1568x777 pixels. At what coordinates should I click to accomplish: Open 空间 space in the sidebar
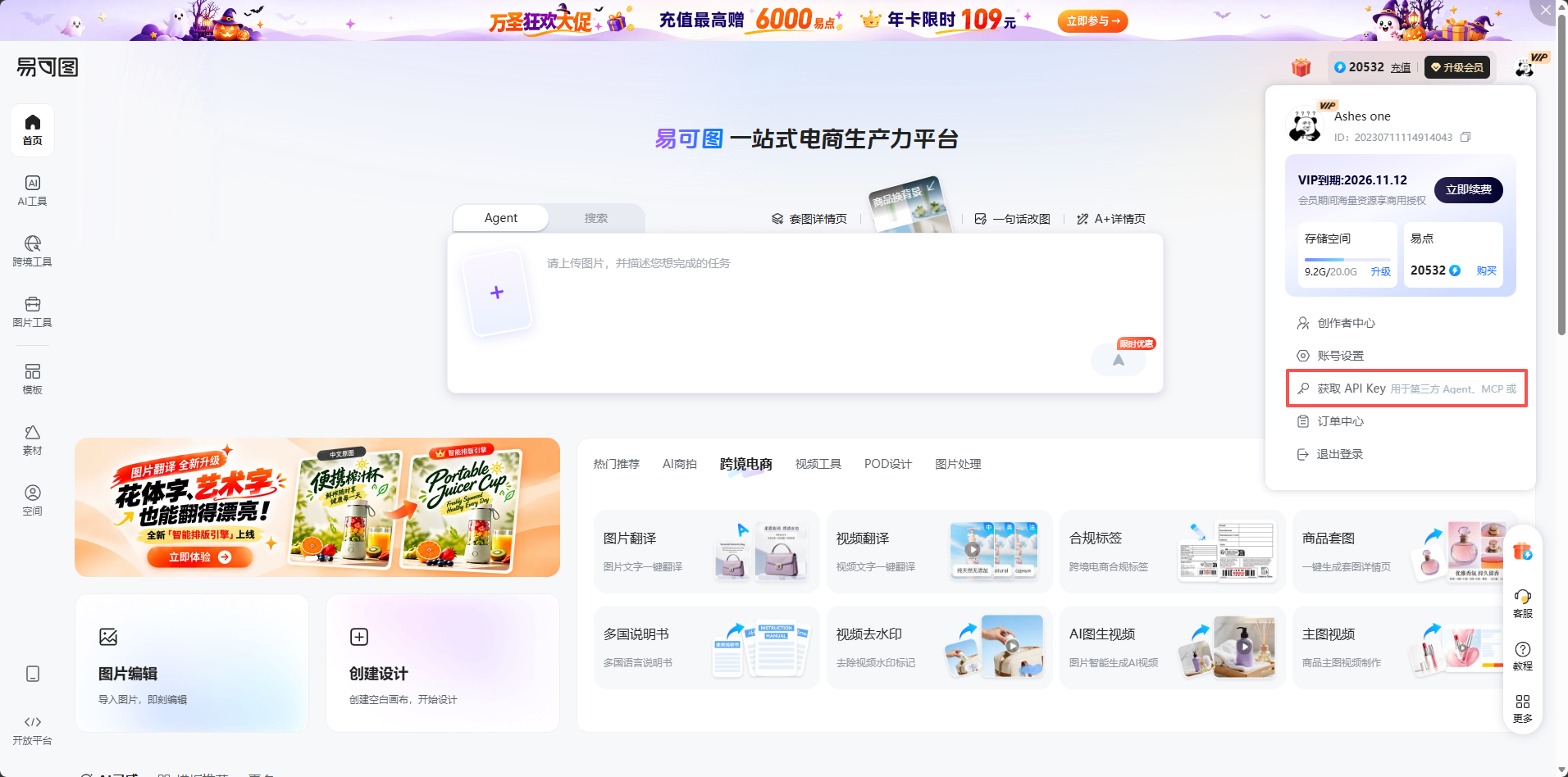coord(32,501)
